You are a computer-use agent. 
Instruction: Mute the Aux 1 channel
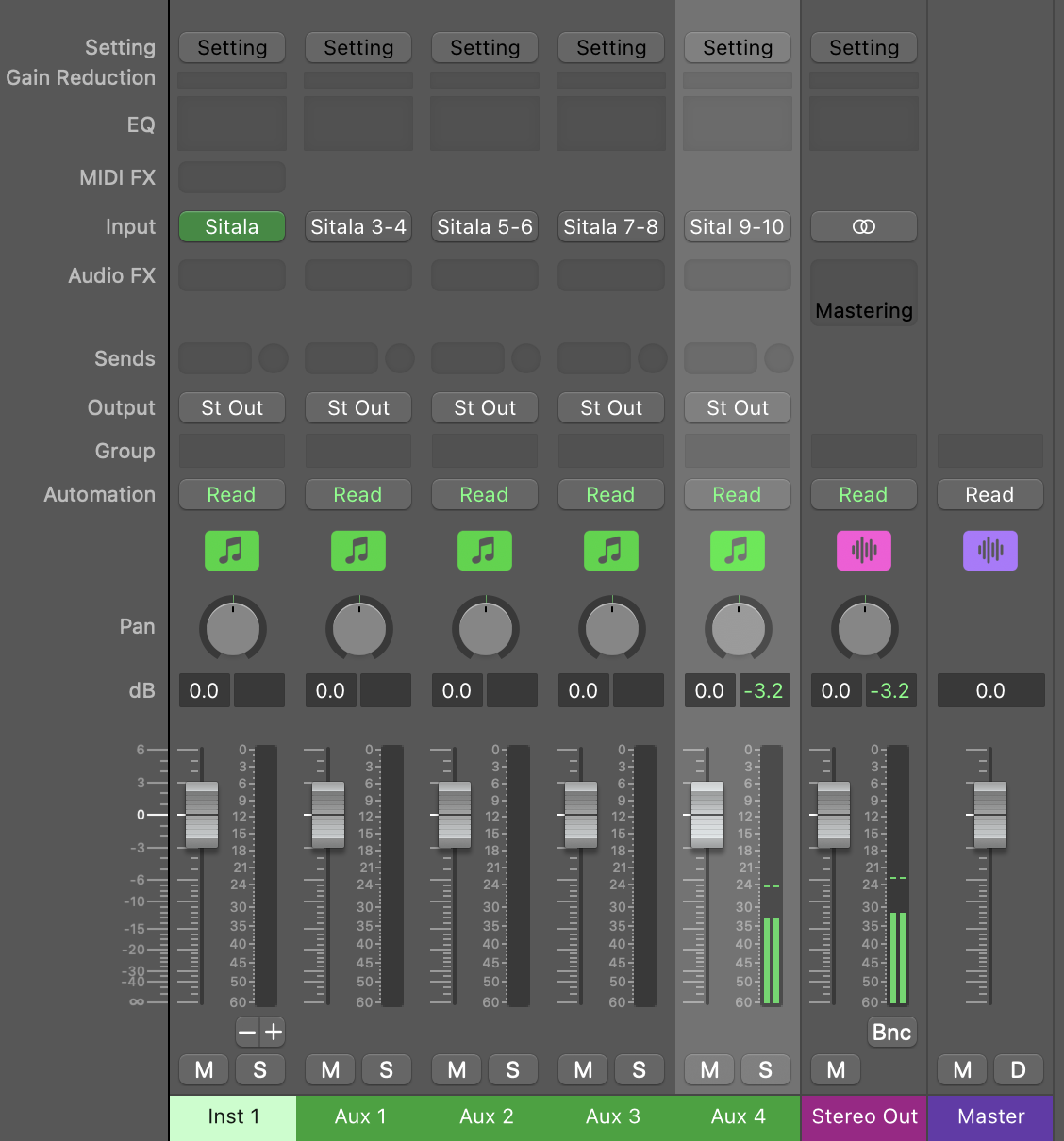(x=330, y=1069)
